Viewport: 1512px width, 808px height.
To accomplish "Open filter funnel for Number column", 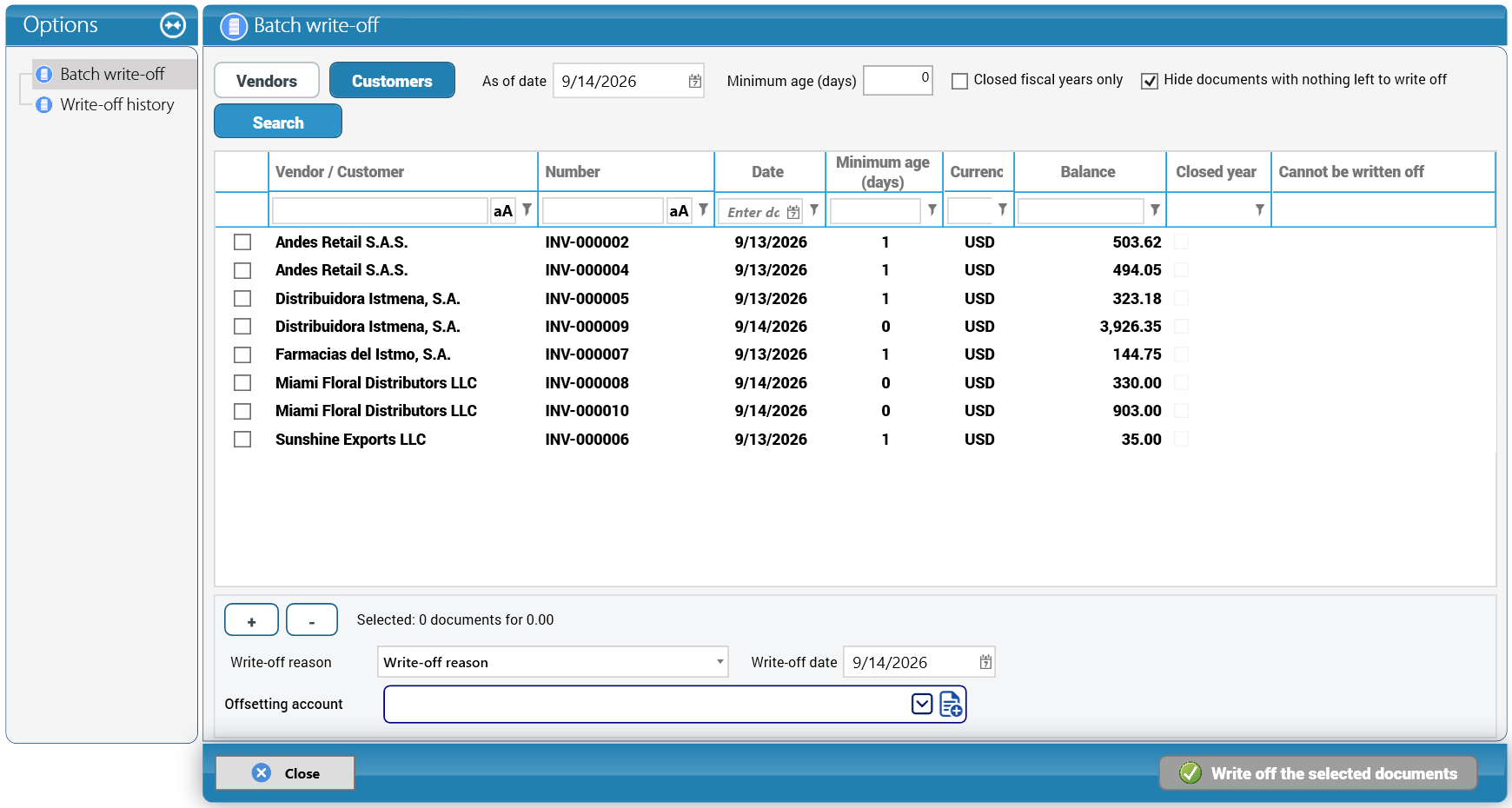I will [x=703, y=209].
